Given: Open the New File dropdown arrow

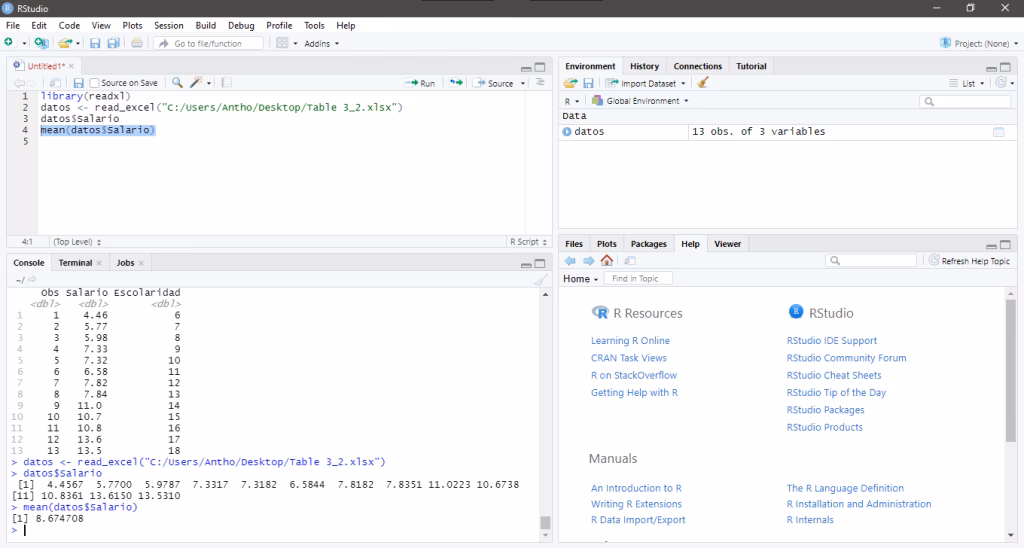Looking at the screenshot, I should click(x=24, y=44).
